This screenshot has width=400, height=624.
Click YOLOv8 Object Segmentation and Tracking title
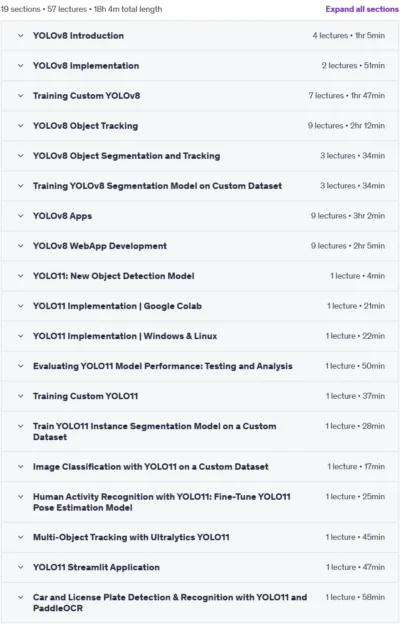(x=127, y=156)
